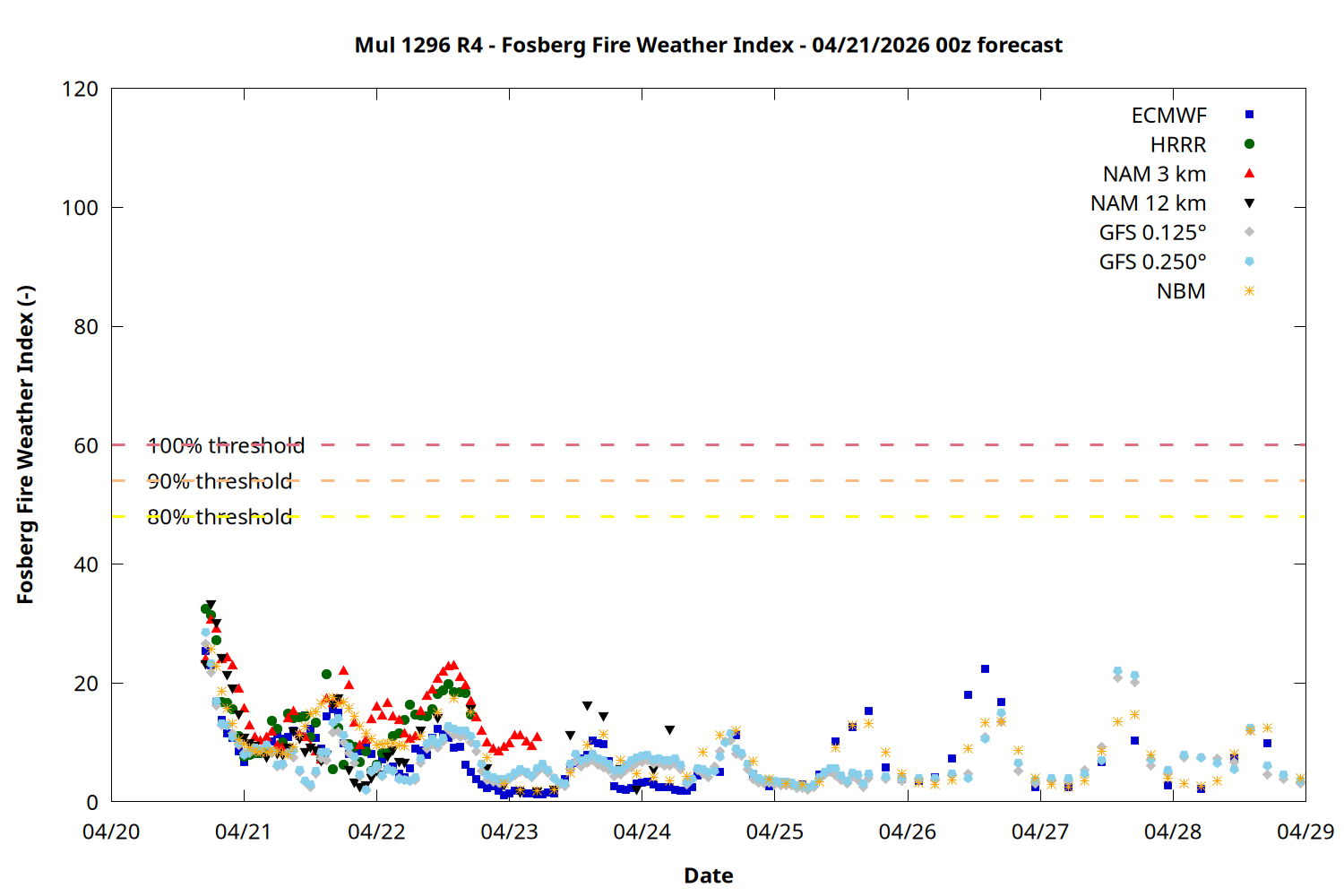This screenshot has width=1344, height=896.
Task: Select the 90% threshold label
Action: 220,481
